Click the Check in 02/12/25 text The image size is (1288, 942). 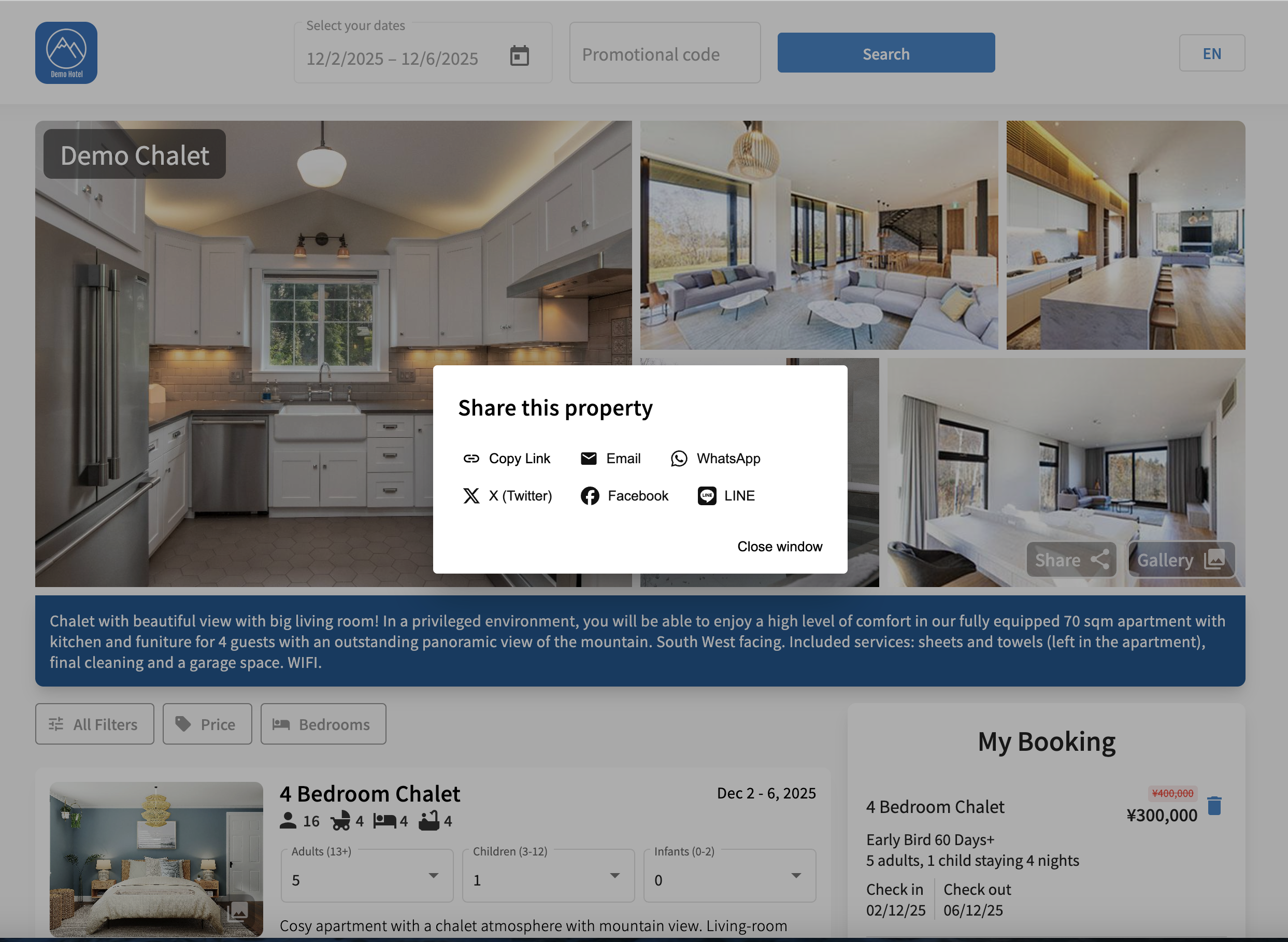click(896, 899)
